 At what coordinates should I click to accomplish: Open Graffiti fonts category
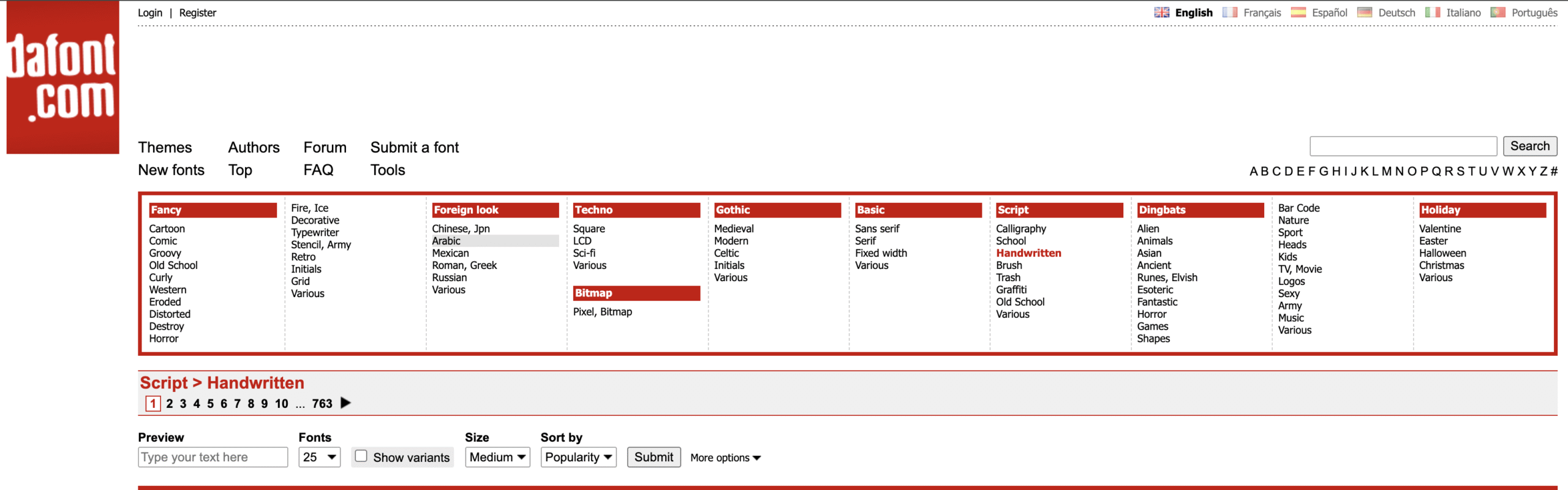pyautogui.click(x=1011, y=290)
